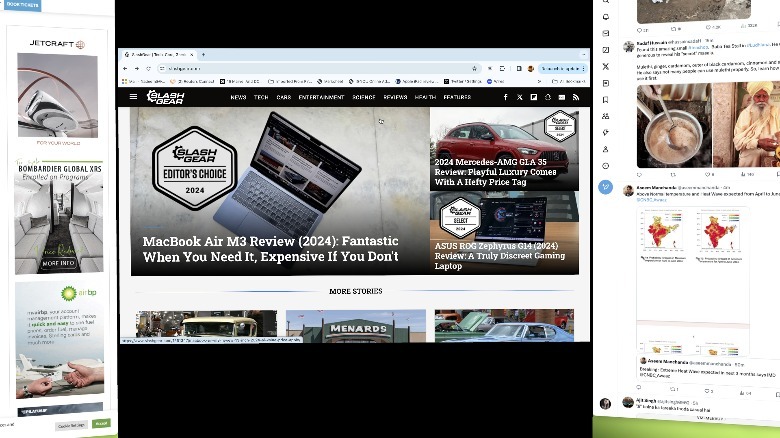Reload the SlashGear page
The image size is (780, 438).
coord(148,68)
